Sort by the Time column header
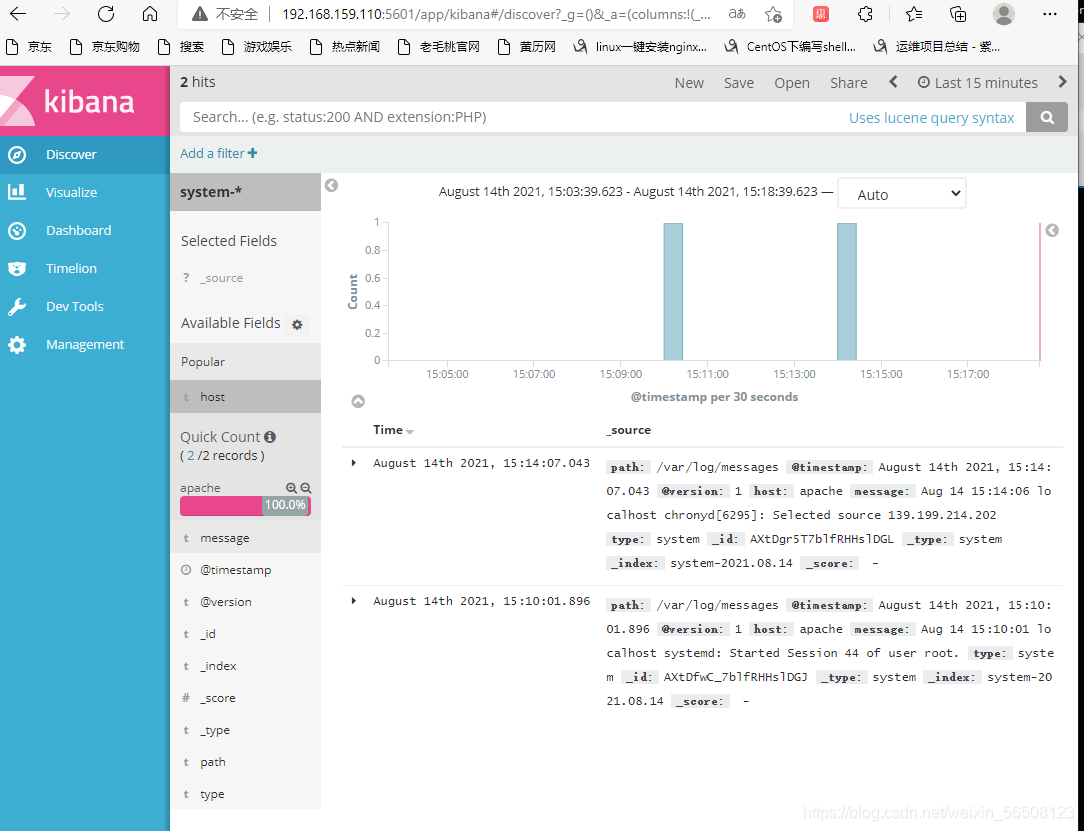This screenshot has width=1084, height=831. pos(393,430)
